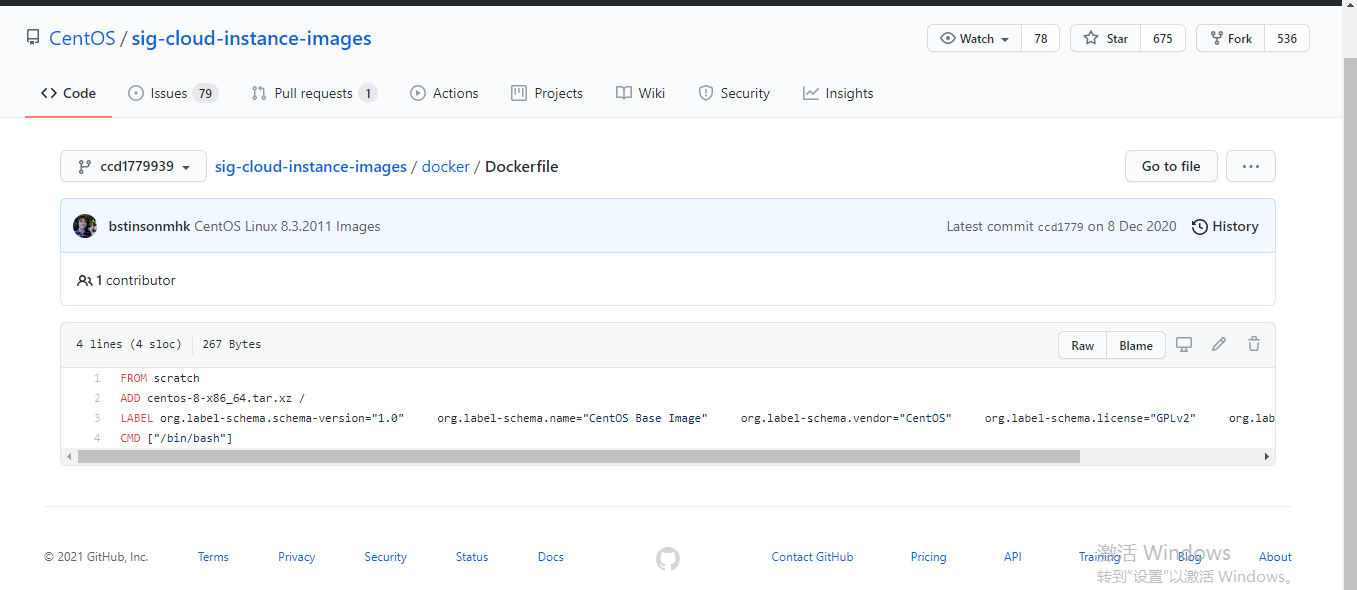This screenshot has height=590, width=1357.
Task: Open the Issues tab
Action: [x=172, y=93]
